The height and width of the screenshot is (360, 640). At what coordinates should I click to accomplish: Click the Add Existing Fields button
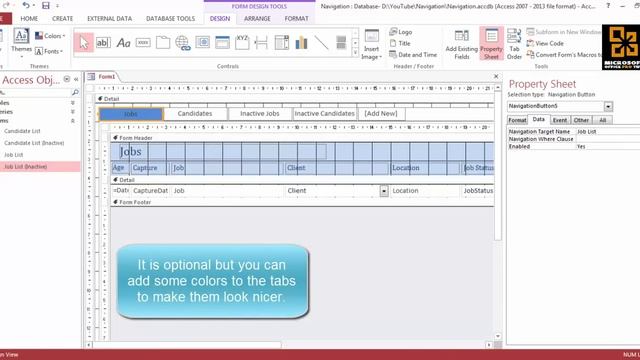click(462, 45)
